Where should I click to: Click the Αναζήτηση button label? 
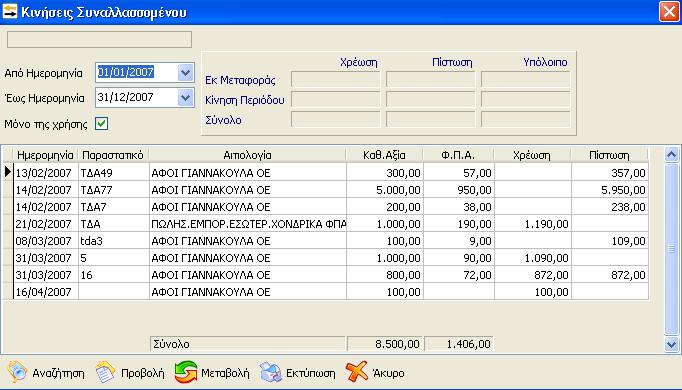click(x=58, y=373)
